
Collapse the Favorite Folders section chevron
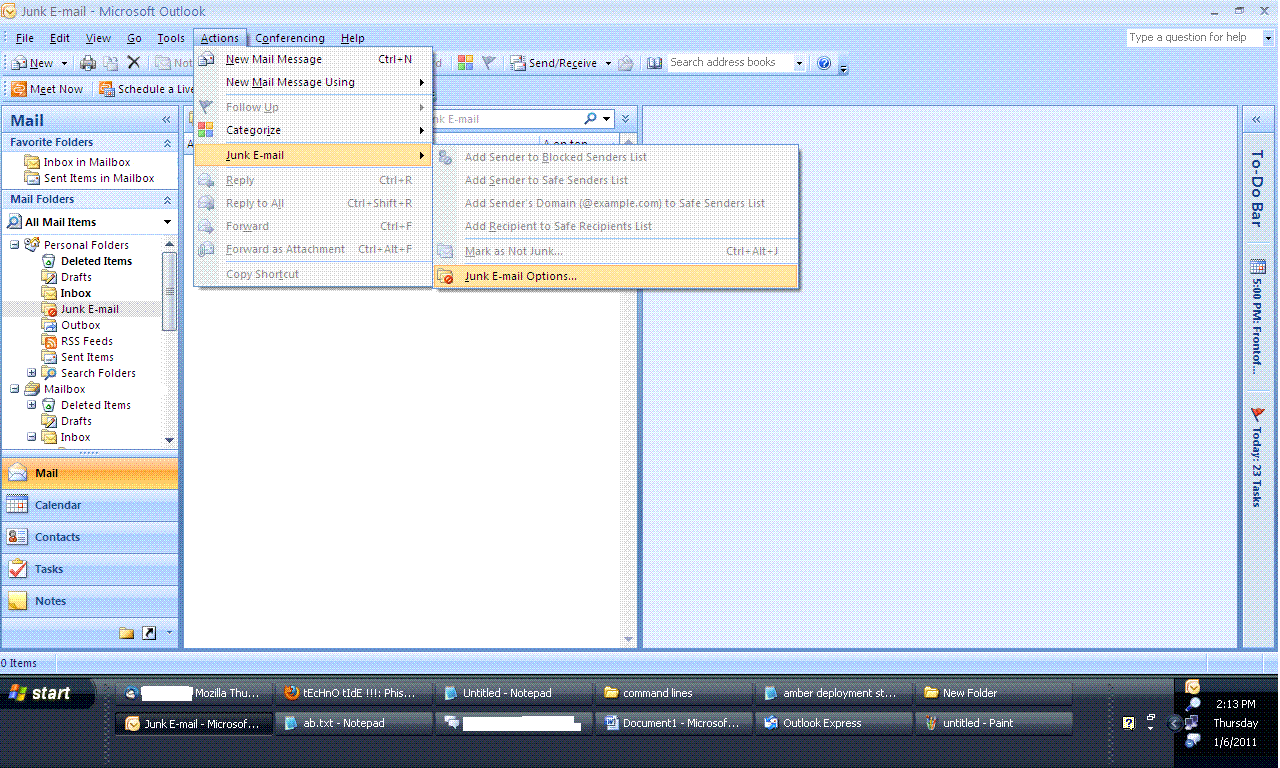(x=167, y=142)
